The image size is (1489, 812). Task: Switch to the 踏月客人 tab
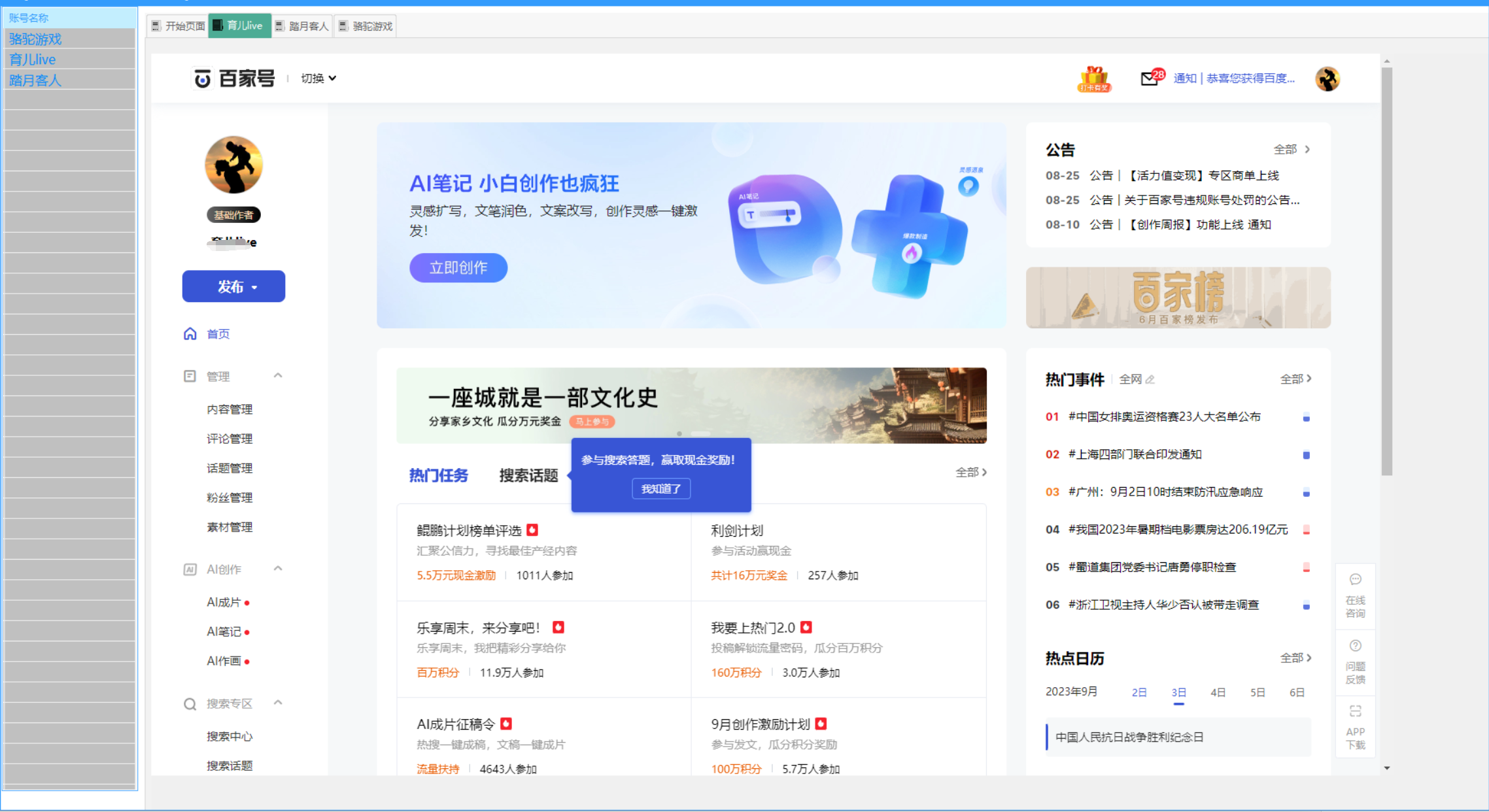click(302, 26)
